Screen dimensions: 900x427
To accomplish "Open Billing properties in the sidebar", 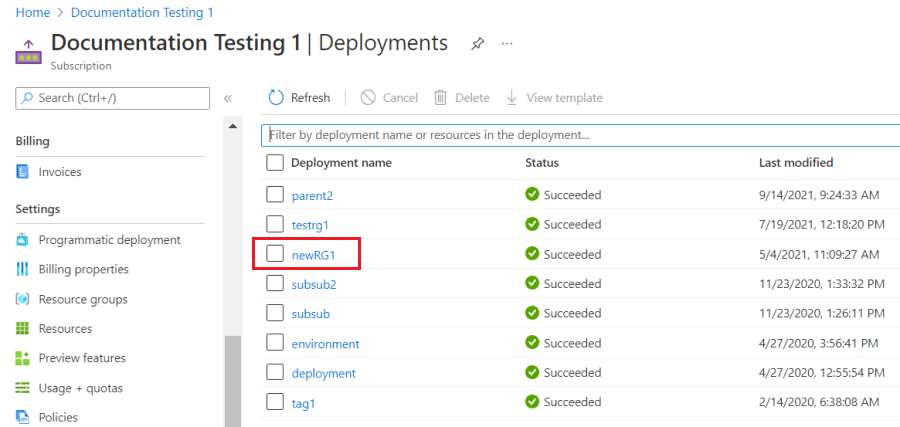I will (x=84, y=269).
